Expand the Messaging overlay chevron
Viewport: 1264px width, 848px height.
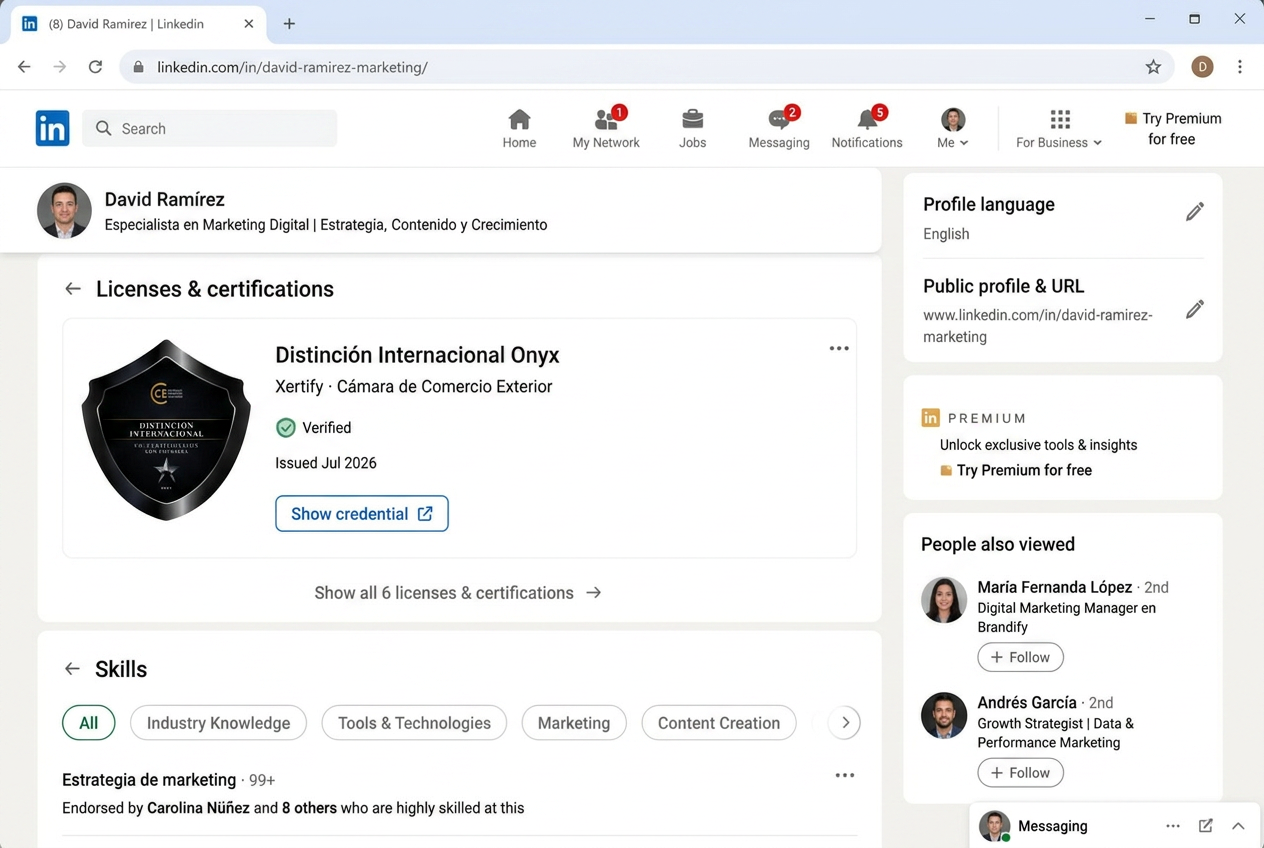(x=1238, y=826)
